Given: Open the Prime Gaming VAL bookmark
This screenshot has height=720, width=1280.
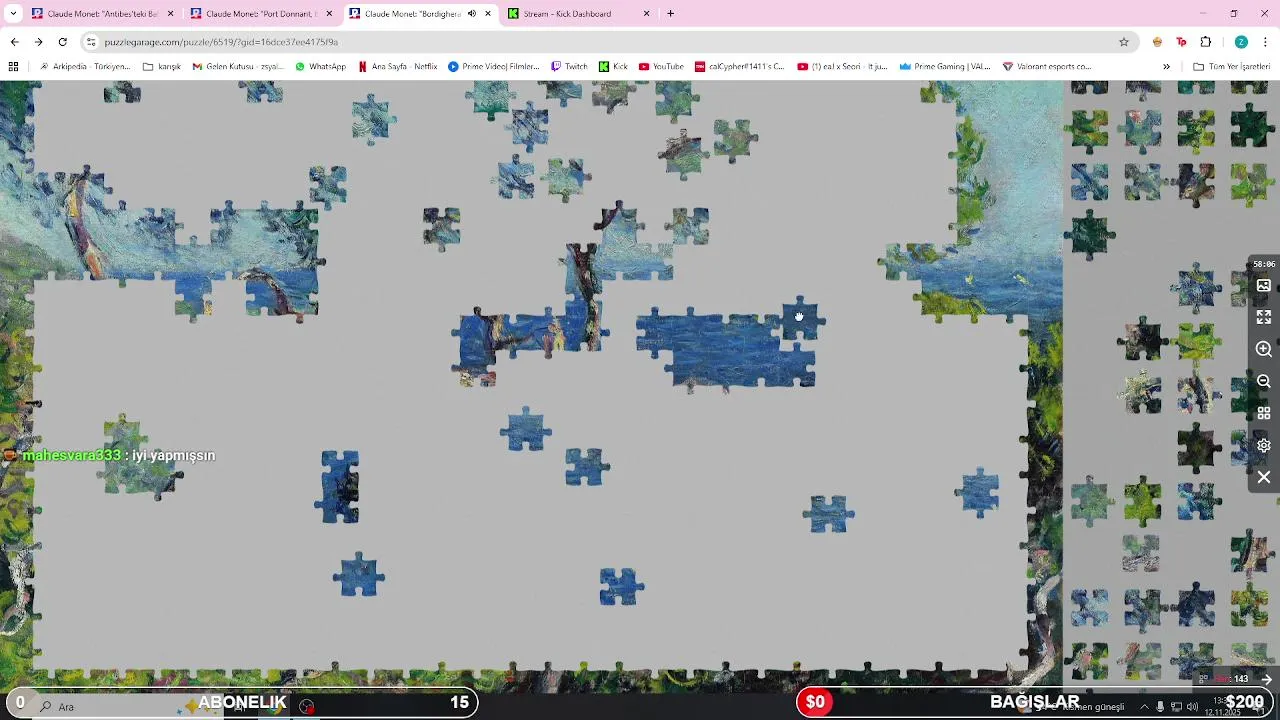Looking at the screenshot, I should pyautogui.click(x=945, y=67).
